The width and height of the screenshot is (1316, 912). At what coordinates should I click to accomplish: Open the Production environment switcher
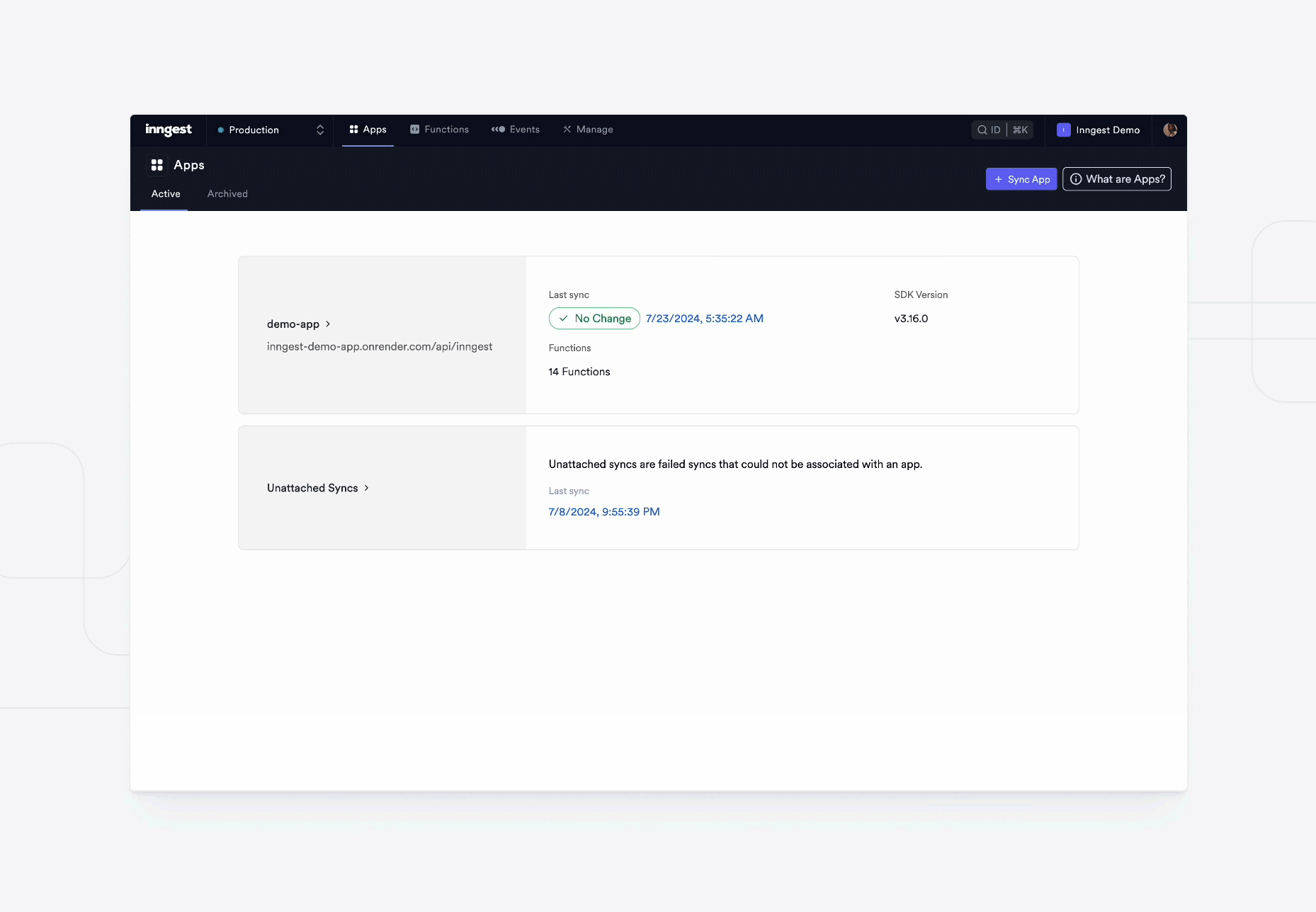[271, 130]
